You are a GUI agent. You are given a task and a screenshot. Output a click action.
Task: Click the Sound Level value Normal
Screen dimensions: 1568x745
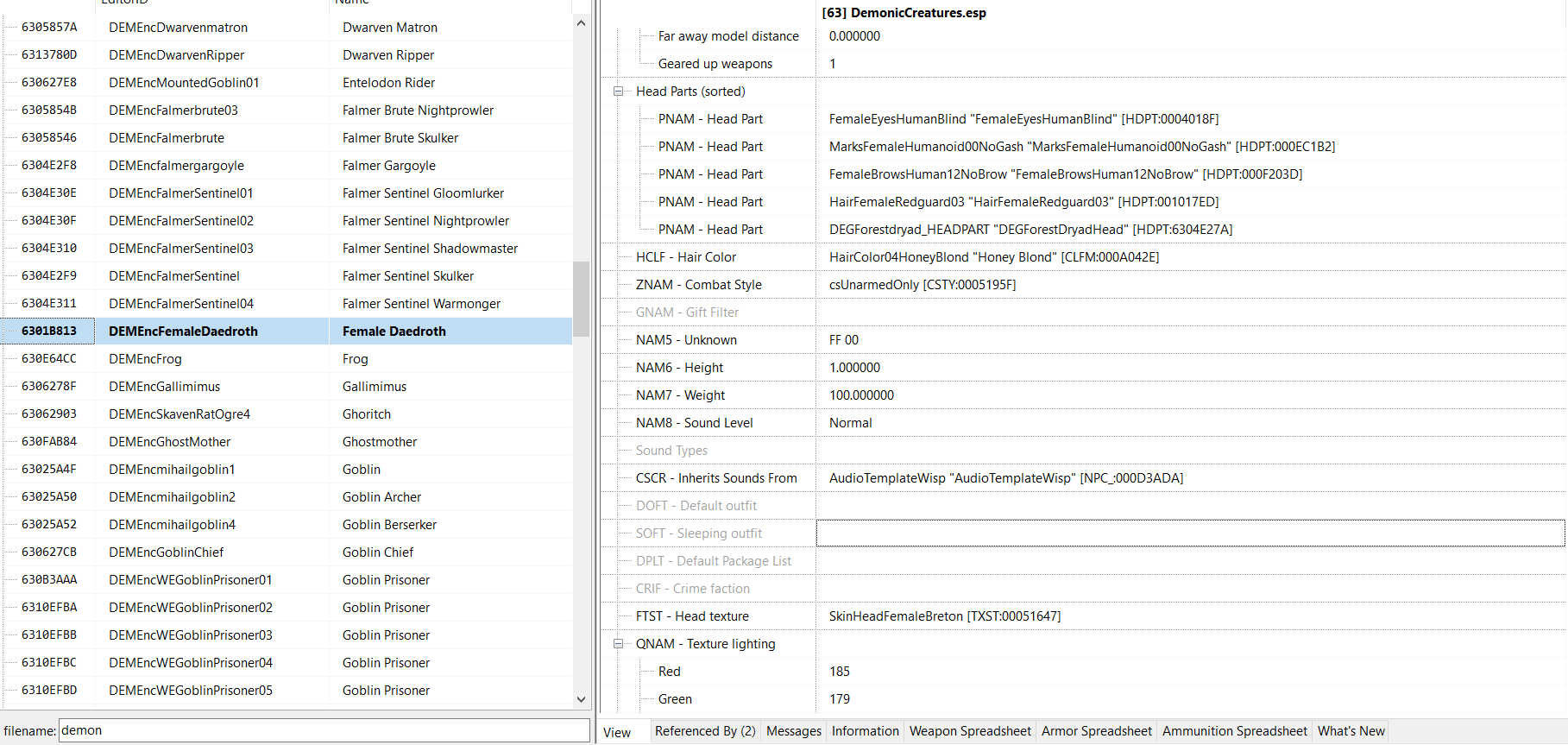(850, 423)
